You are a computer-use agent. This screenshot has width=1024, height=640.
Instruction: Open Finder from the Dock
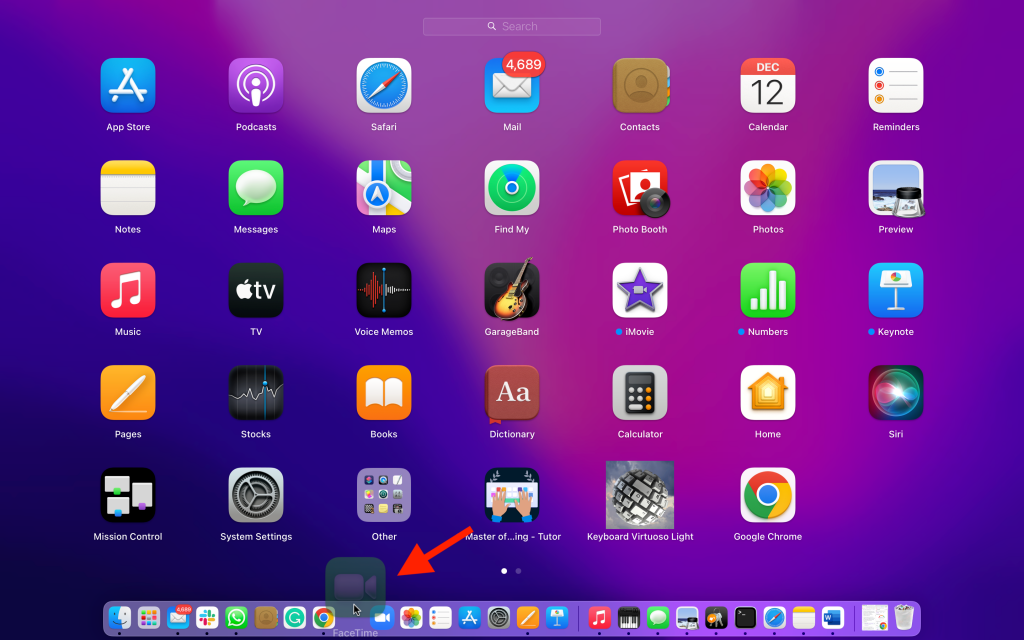pos(120,617)
